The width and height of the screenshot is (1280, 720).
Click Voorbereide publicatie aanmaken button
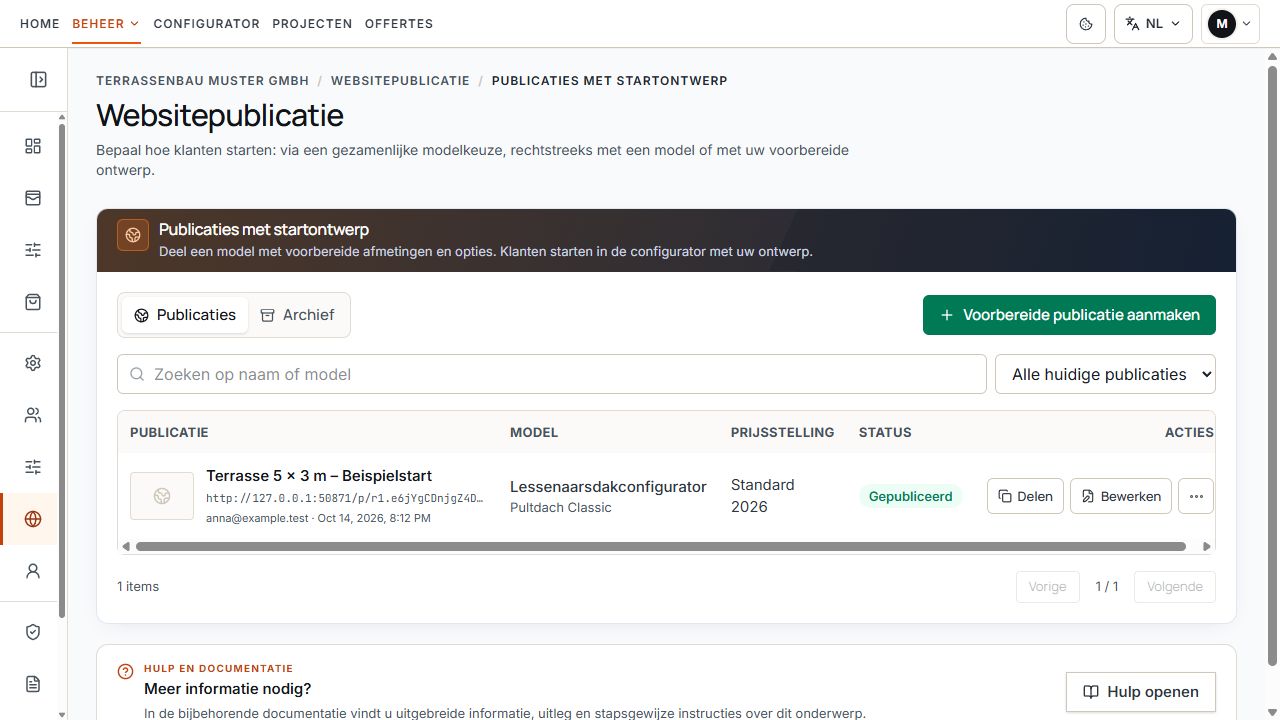pyautogui.click(x=1069, y=315)
